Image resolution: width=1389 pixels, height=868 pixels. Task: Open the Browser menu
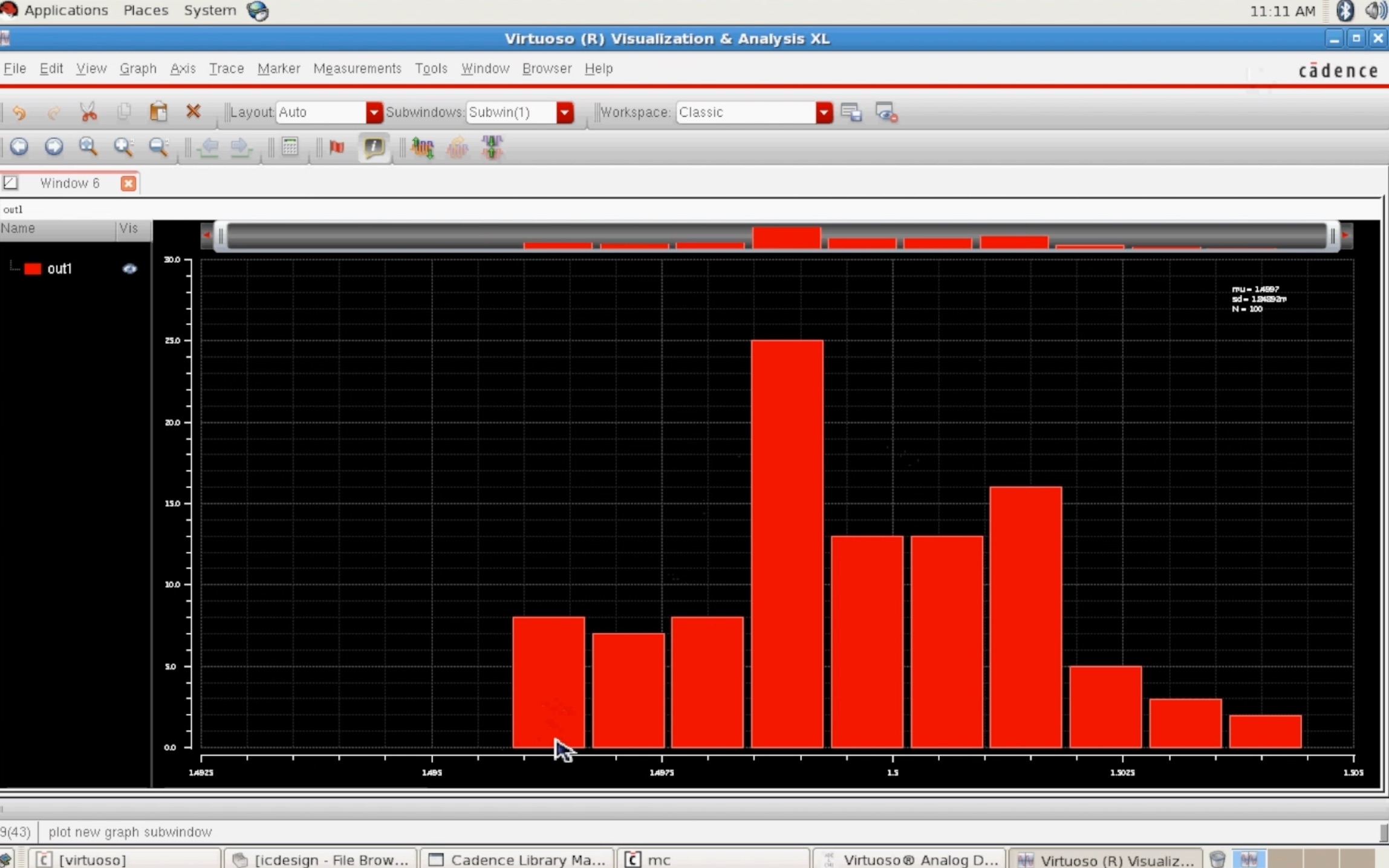tap(547, 68)
